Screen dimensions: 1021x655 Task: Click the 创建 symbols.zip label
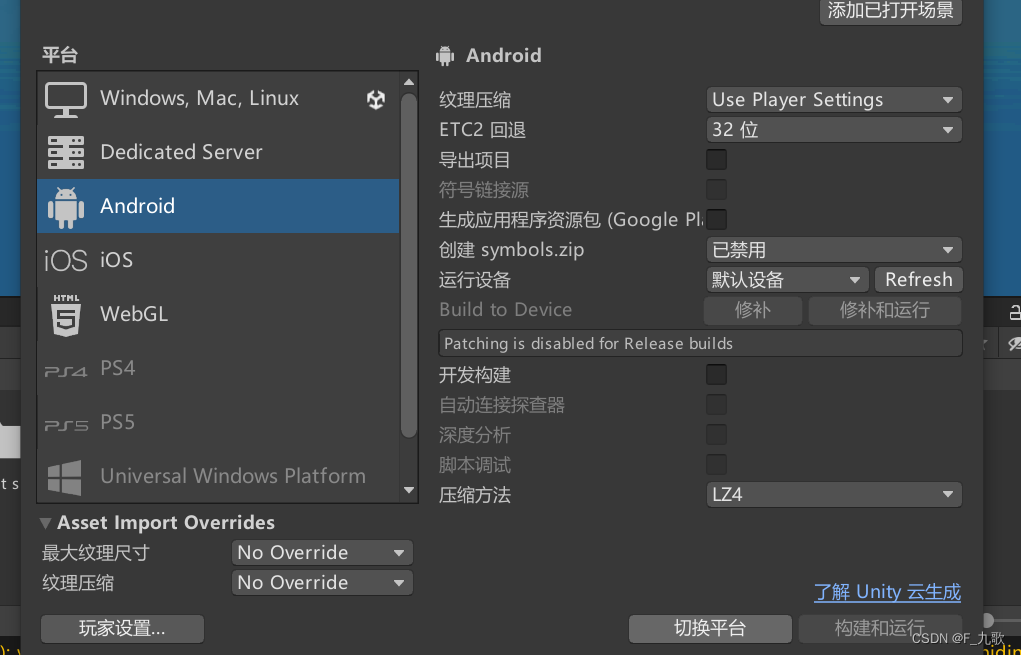[512, 250]
